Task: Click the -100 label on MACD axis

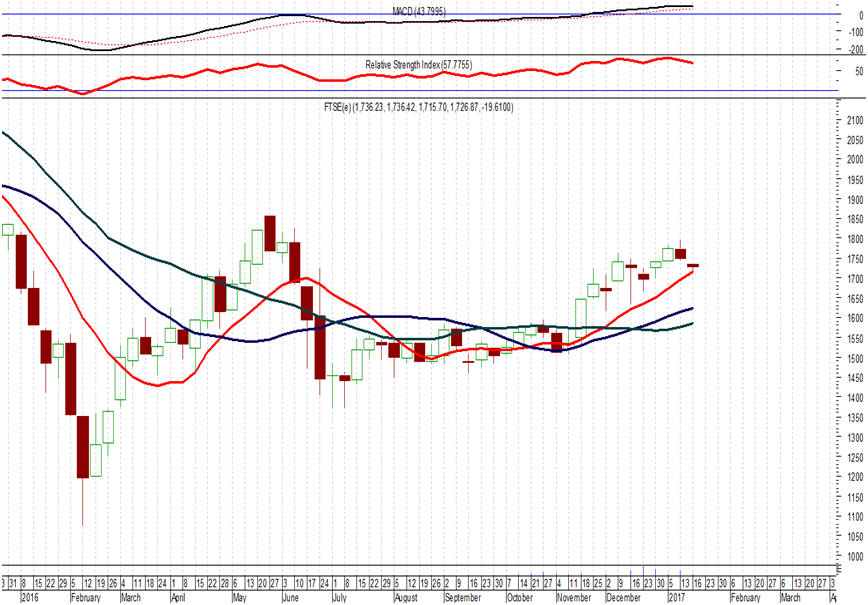Action: 856,33
